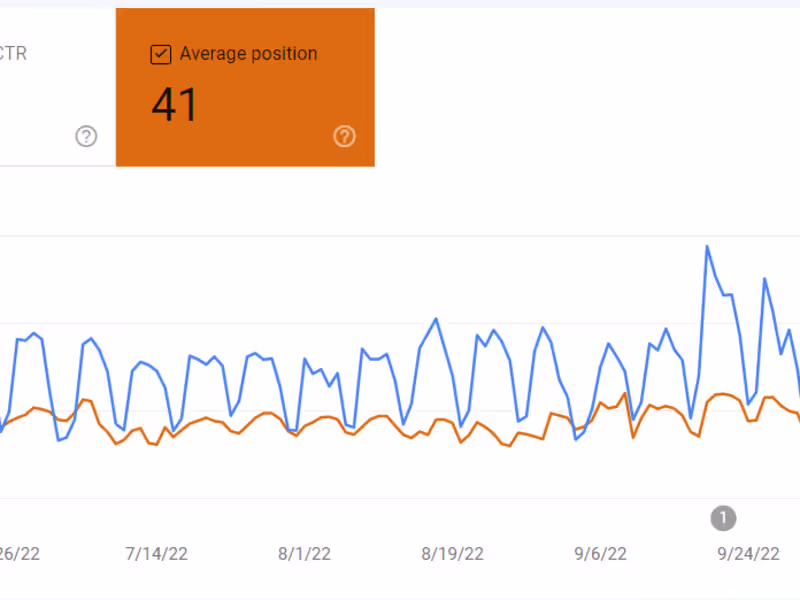Click the 8/1/22 date axis label
The width and height of the screenshot is (800, 600).
(x=303, y=553)
